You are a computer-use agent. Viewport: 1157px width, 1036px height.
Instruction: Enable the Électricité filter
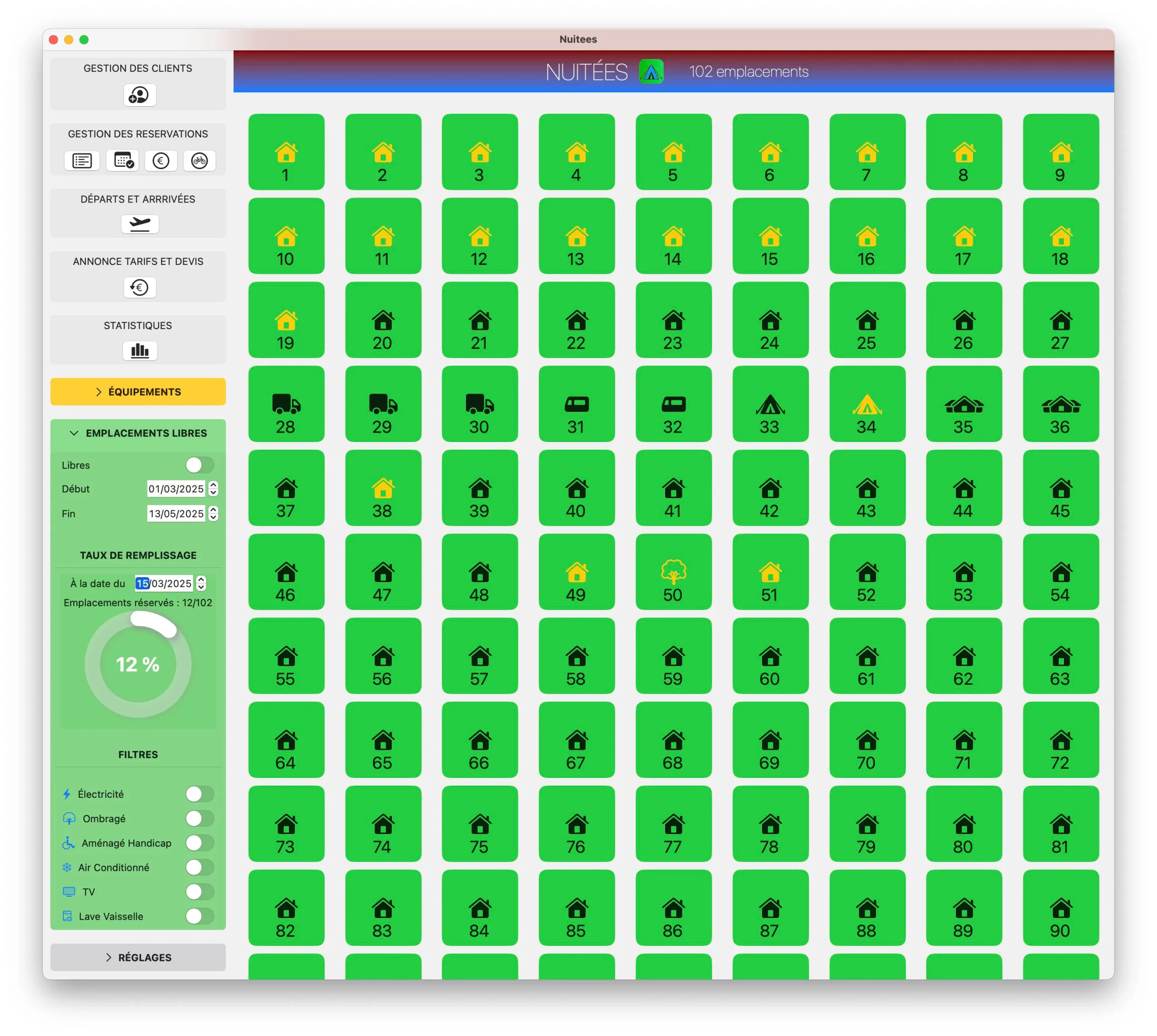point(200,794)
